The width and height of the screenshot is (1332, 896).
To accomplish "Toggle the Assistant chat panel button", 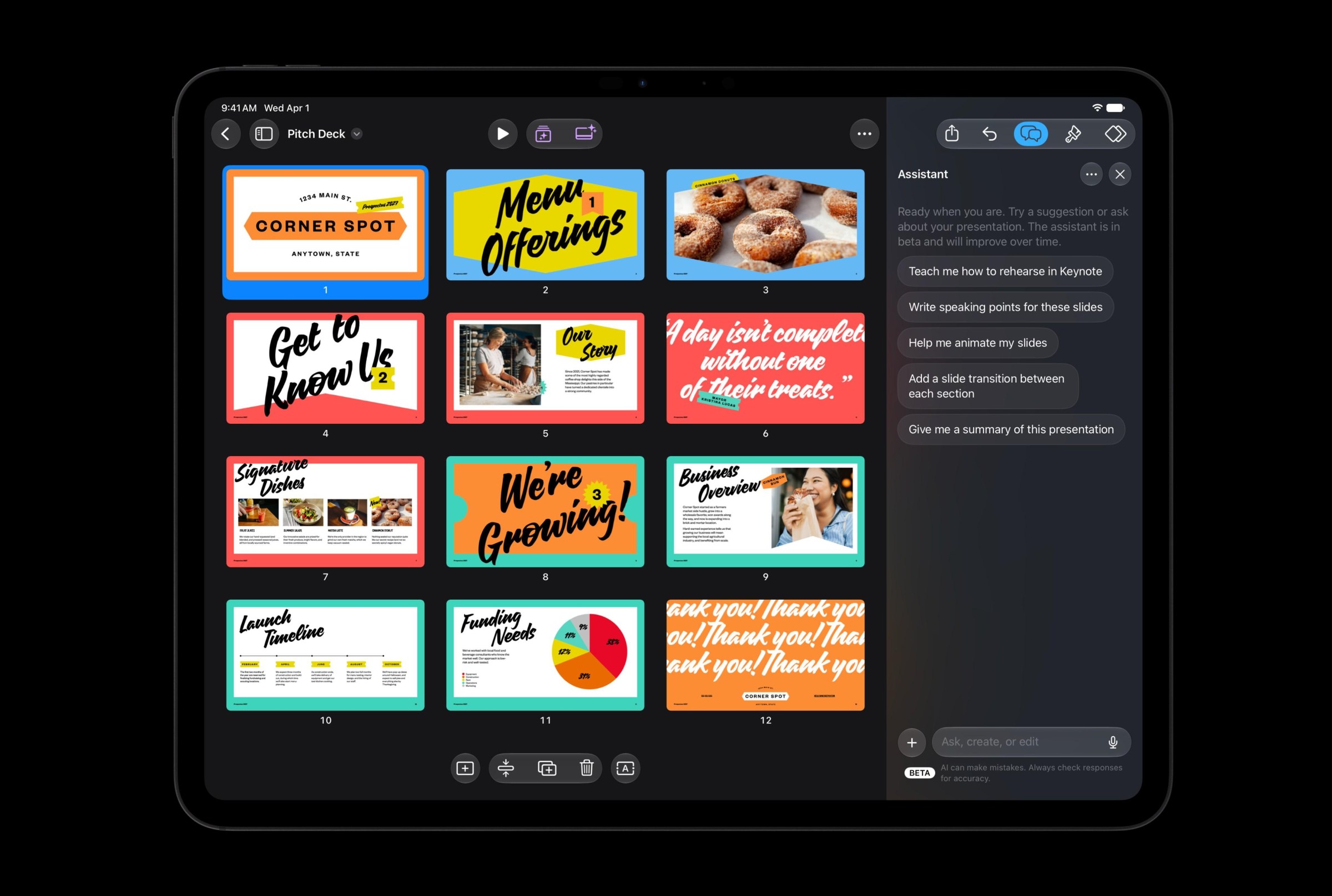I will [1031, 134].
